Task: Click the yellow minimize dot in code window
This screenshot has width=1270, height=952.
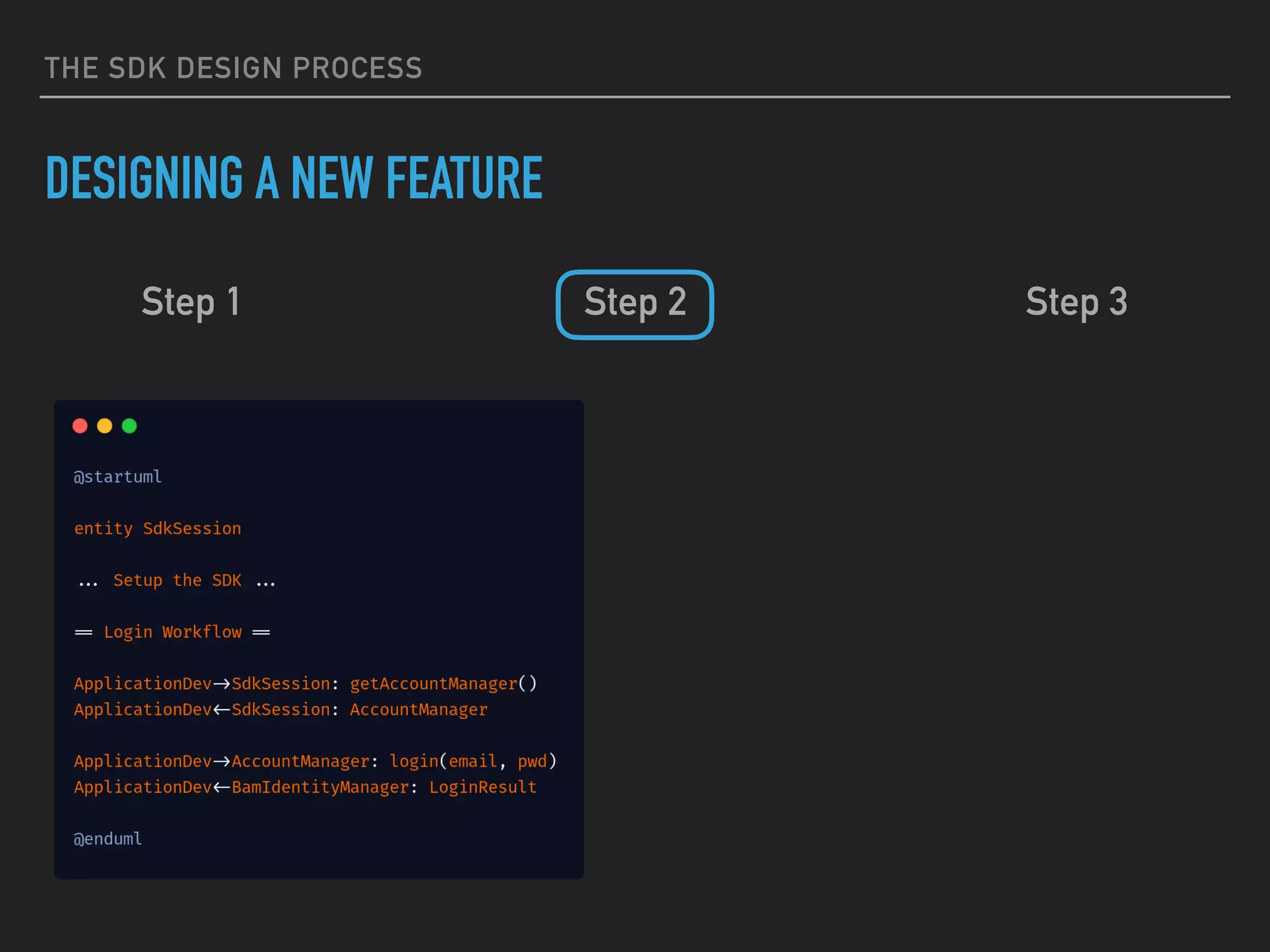Action: pos(105,426)
